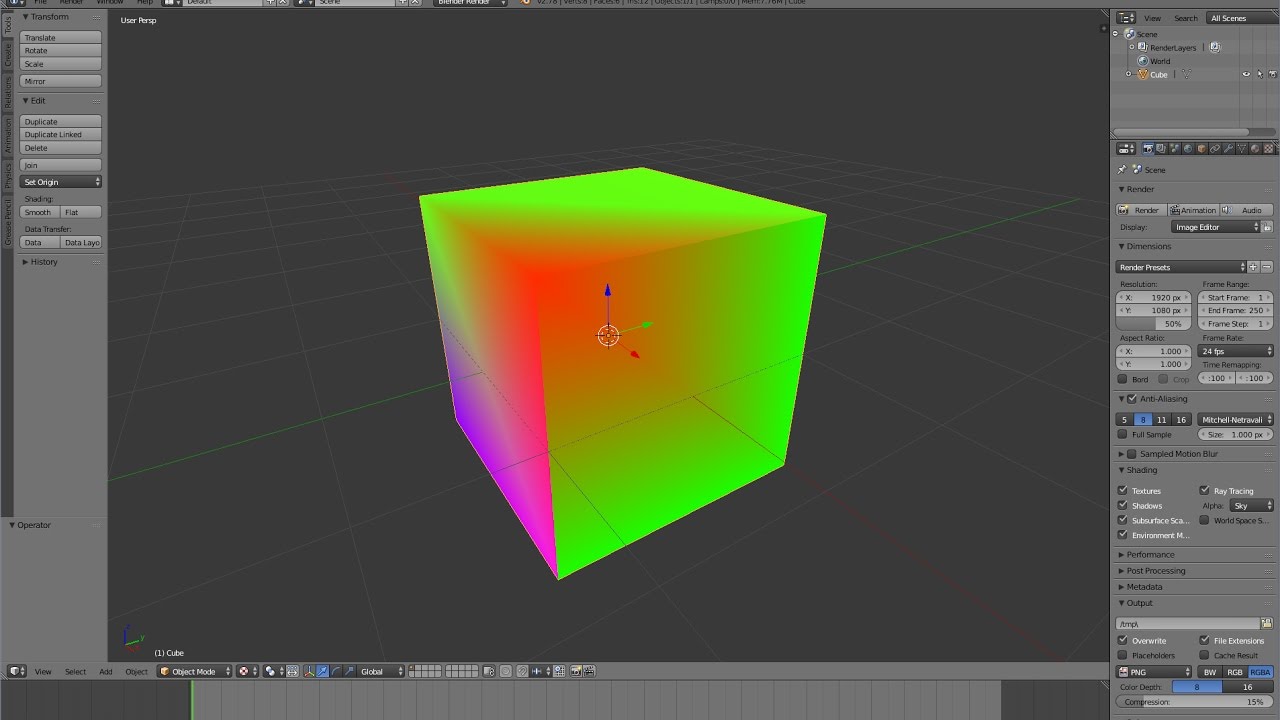Enable the Placeholders checkbox
1280x720 pixels.
(1122, 655)
